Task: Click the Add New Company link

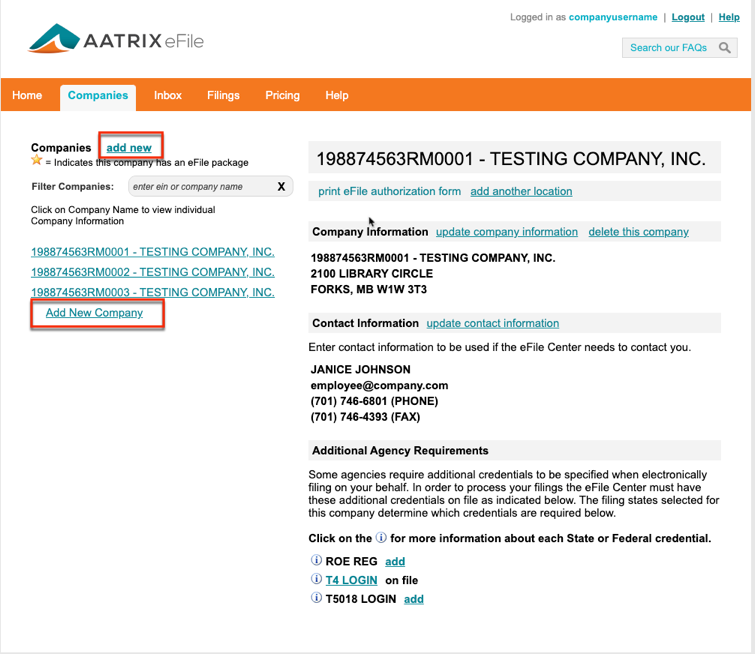Action: point(94,313)
